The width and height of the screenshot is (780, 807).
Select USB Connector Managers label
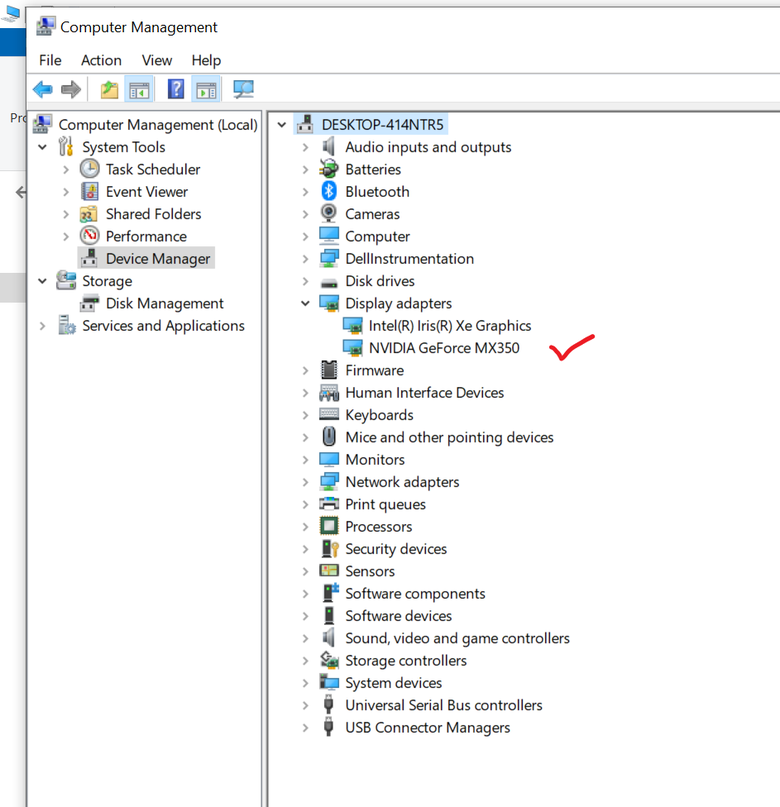tap(428, 727)
